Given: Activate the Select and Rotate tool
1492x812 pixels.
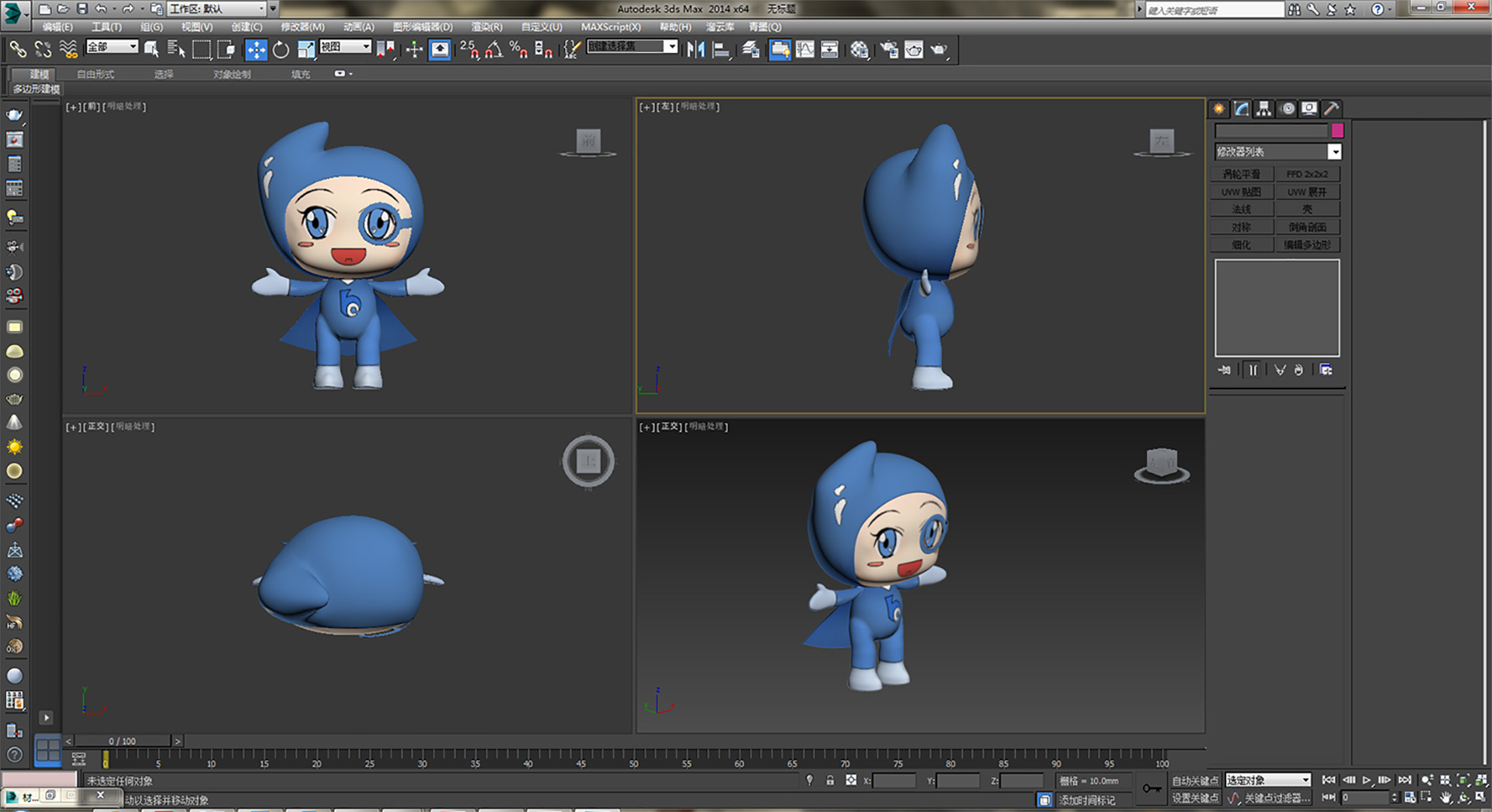Looking at the screenshot, I should [x=281, y=50].
